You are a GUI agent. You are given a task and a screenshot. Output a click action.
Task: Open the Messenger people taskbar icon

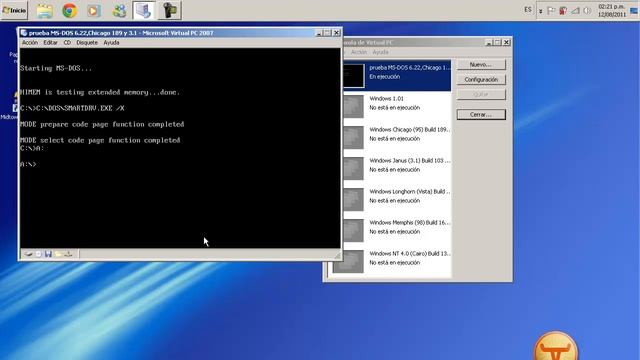click(x=119, y=11)
